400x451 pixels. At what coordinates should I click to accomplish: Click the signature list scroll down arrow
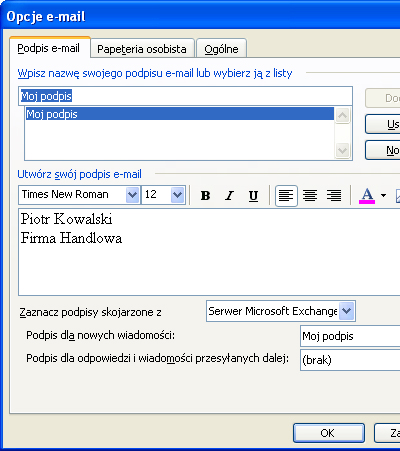[x=342, y=151]
